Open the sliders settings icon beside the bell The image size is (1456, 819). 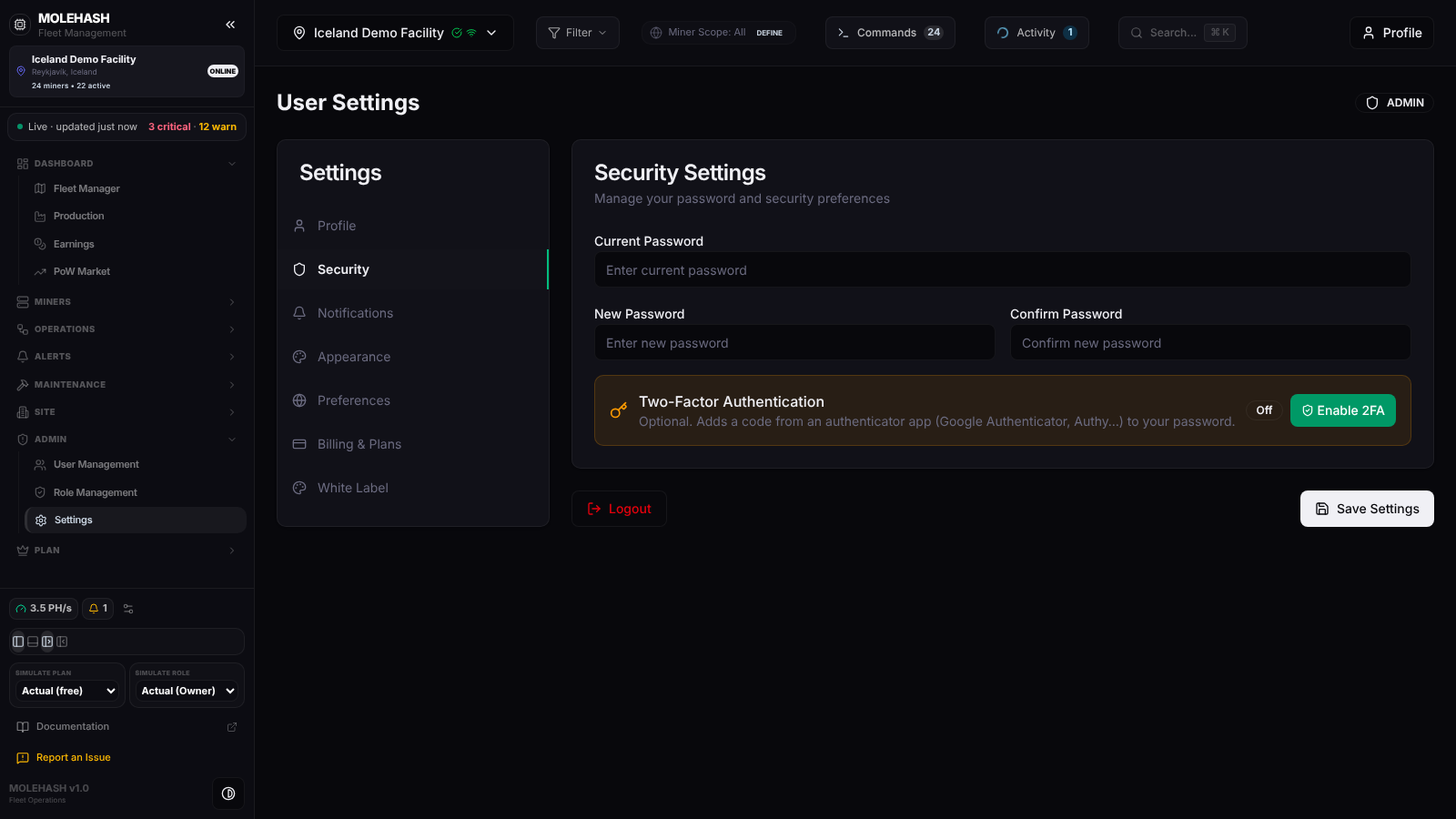pos(128,609)
